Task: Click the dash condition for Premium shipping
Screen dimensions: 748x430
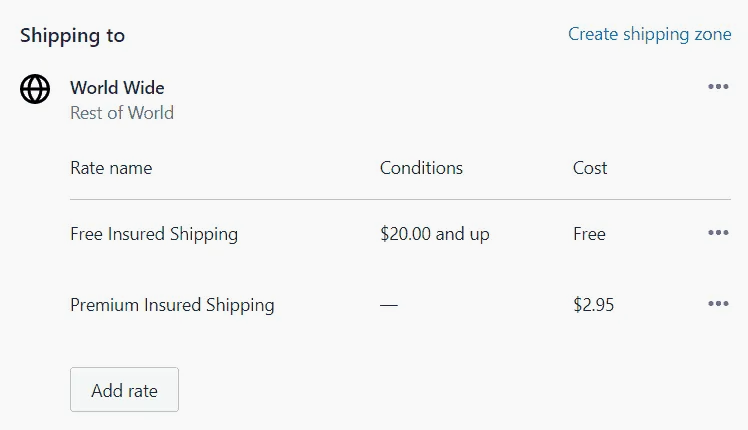Action: coord(389,305)
